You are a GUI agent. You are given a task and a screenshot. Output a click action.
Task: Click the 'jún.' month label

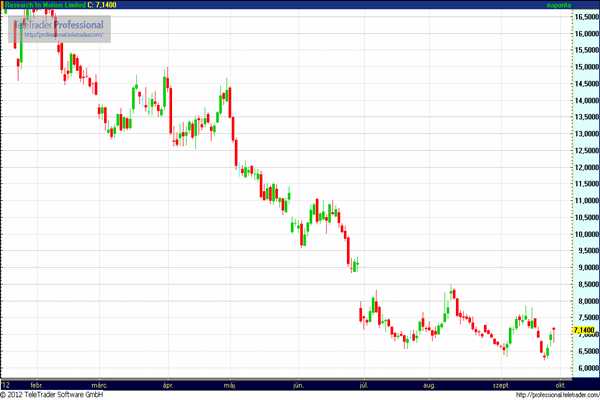click(298, 383)
